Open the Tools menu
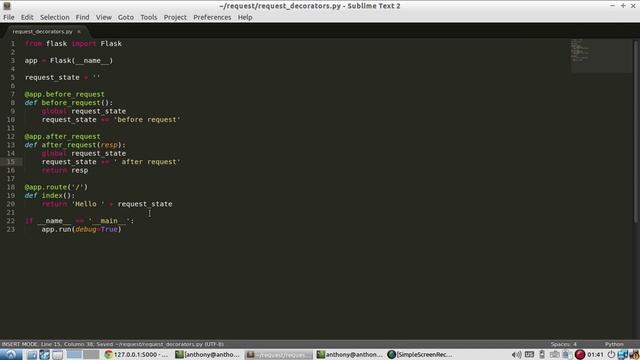Screen dimensions: 640x360 [x=149, y=17]
